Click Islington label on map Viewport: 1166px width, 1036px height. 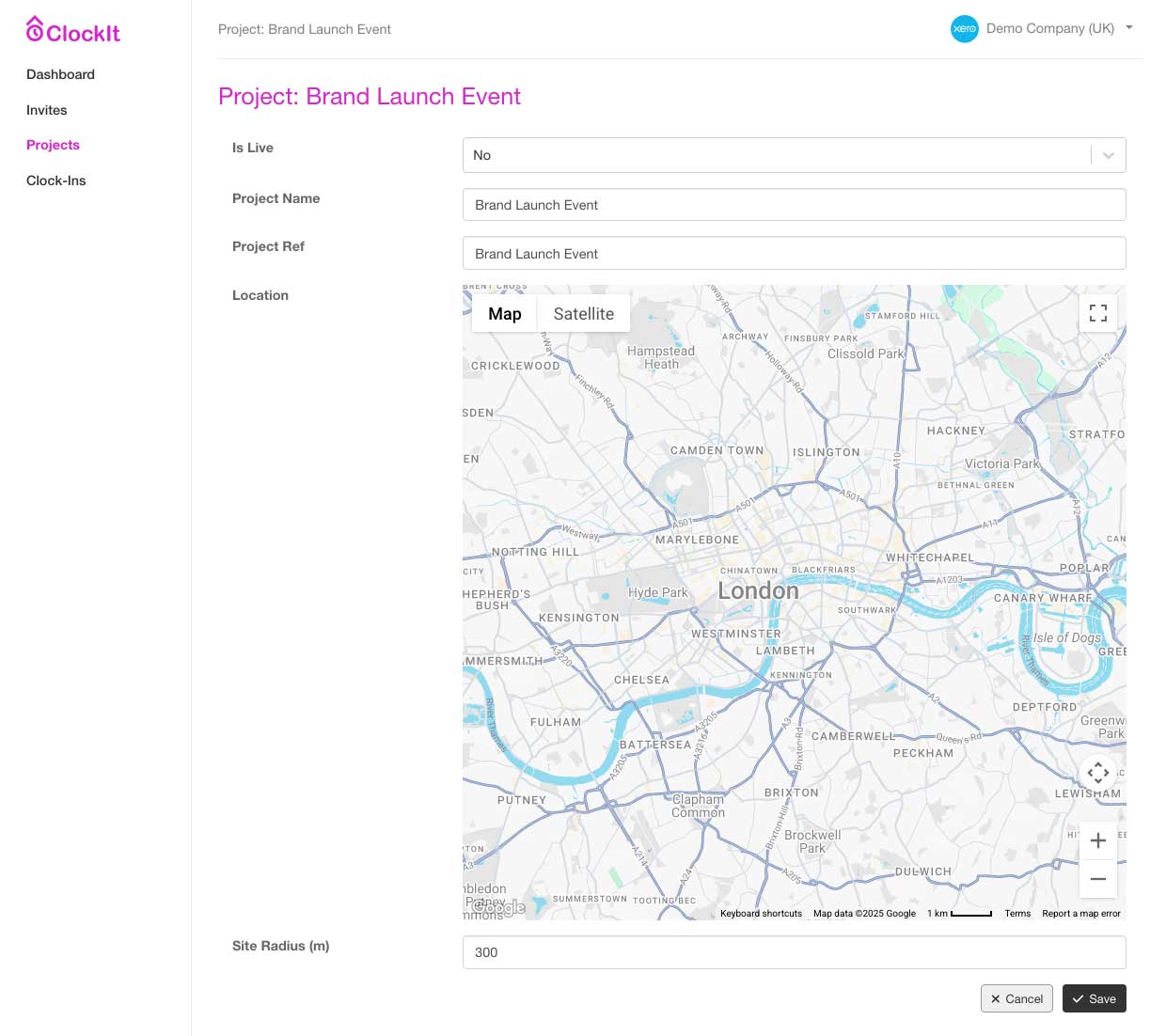pyautogui.click(x=826, y=452)
